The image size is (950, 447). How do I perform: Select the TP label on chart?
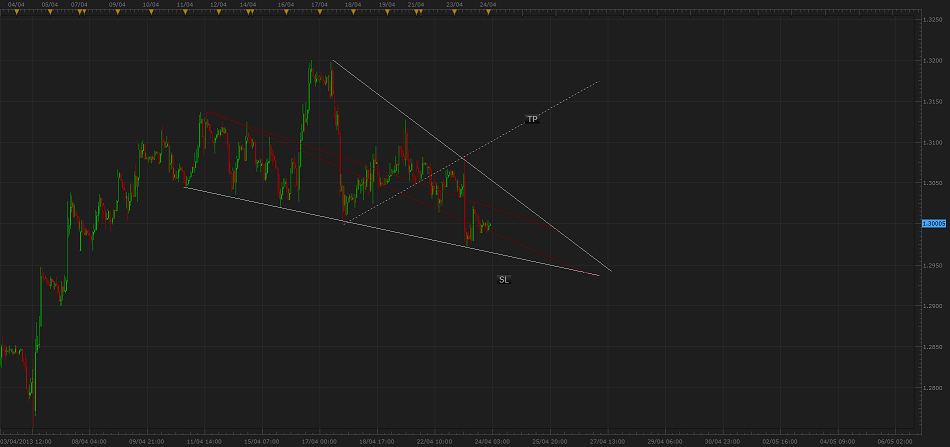point(532,120)
